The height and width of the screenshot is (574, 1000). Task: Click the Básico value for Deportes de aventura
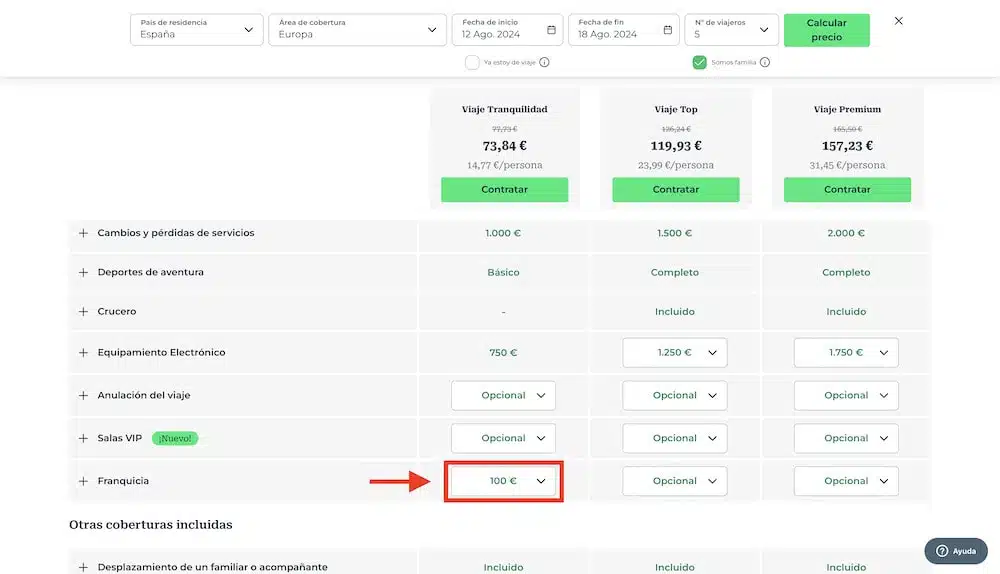503,272
